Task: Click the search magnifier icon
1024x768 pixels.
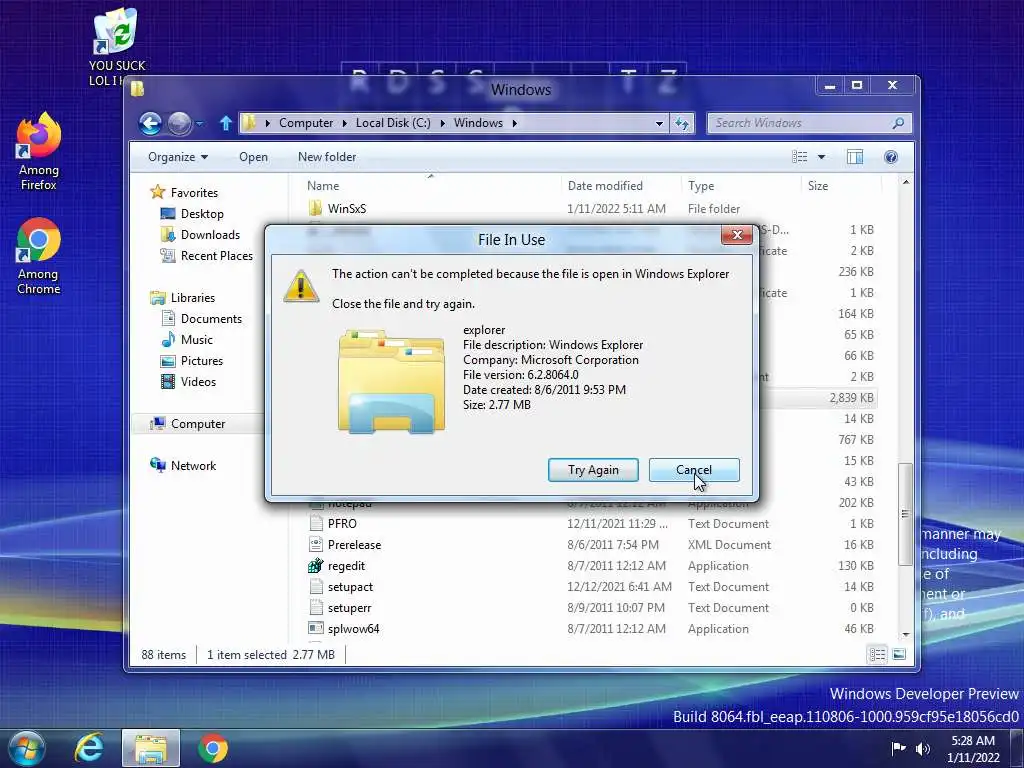Action: tap(899, 123)
